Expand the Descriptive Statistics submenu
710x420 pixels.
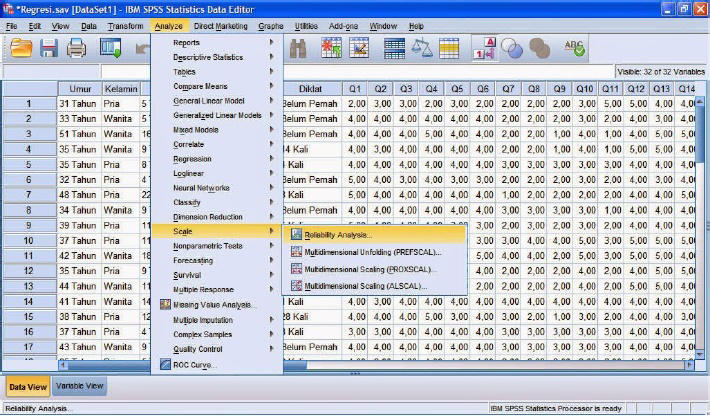(208, 57)
